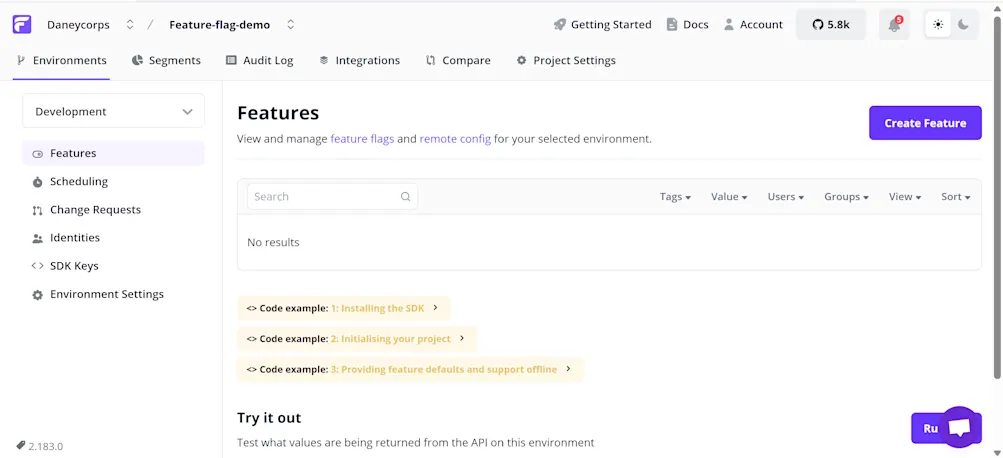
Task: Follow the remote config link
Action: 455,139
